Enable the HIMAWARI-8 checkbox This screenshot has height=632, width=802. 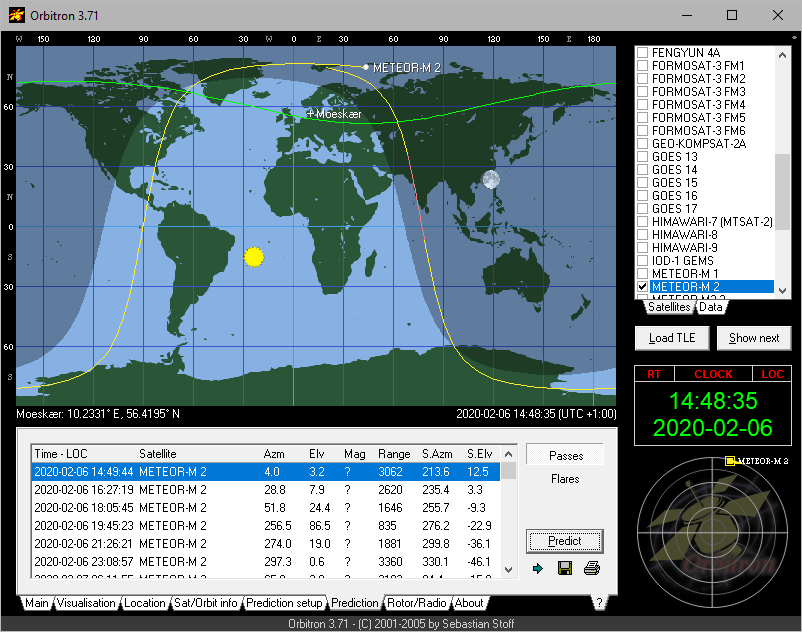(643, 235)
